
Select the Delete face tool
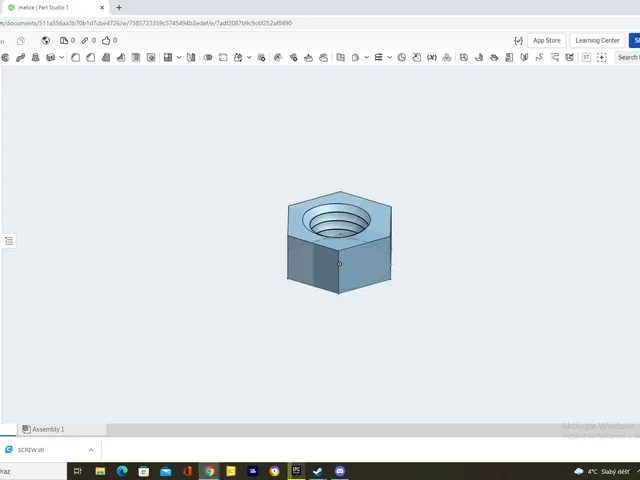(293, 58)
